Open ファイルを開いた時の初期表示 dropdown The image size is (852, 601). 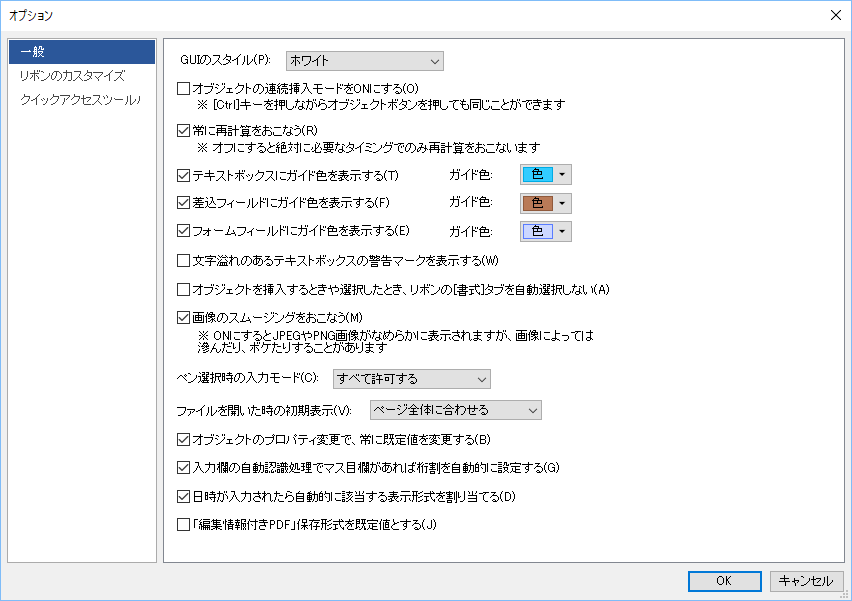point(455,410)
